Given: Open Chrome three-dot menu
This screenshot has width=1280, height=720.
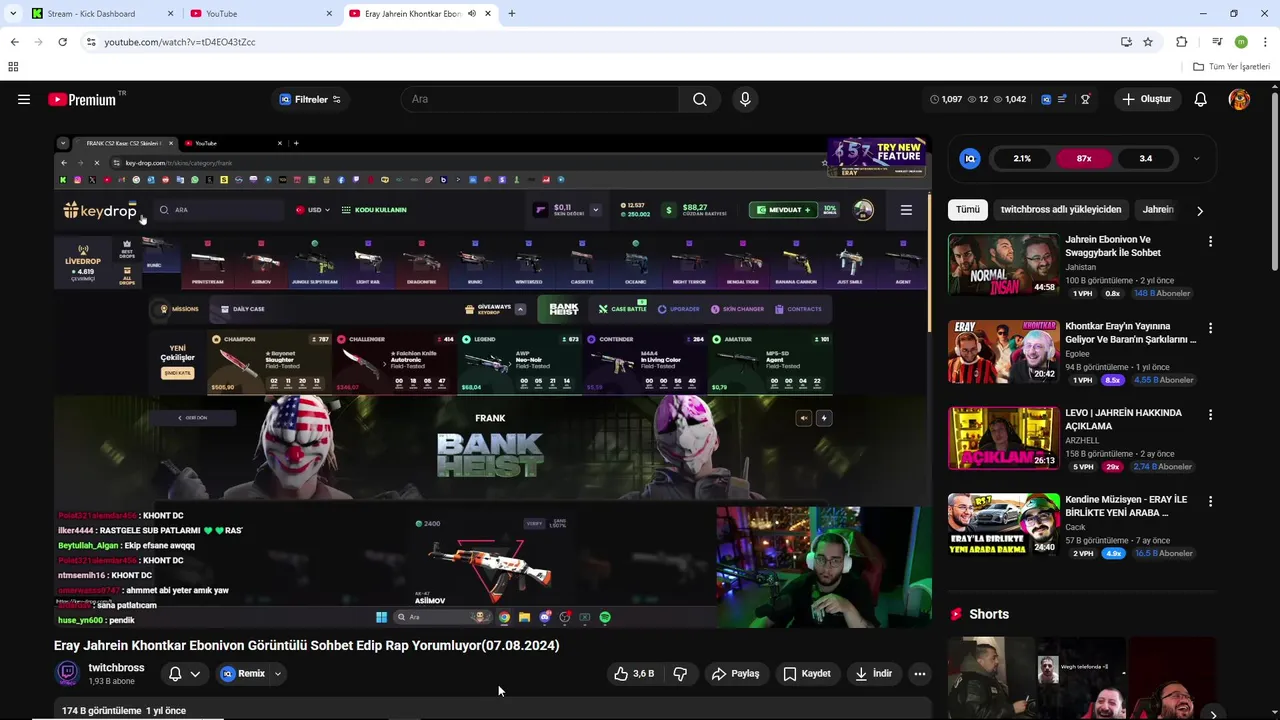Looking at the screenshot, I should (1265, 42).
